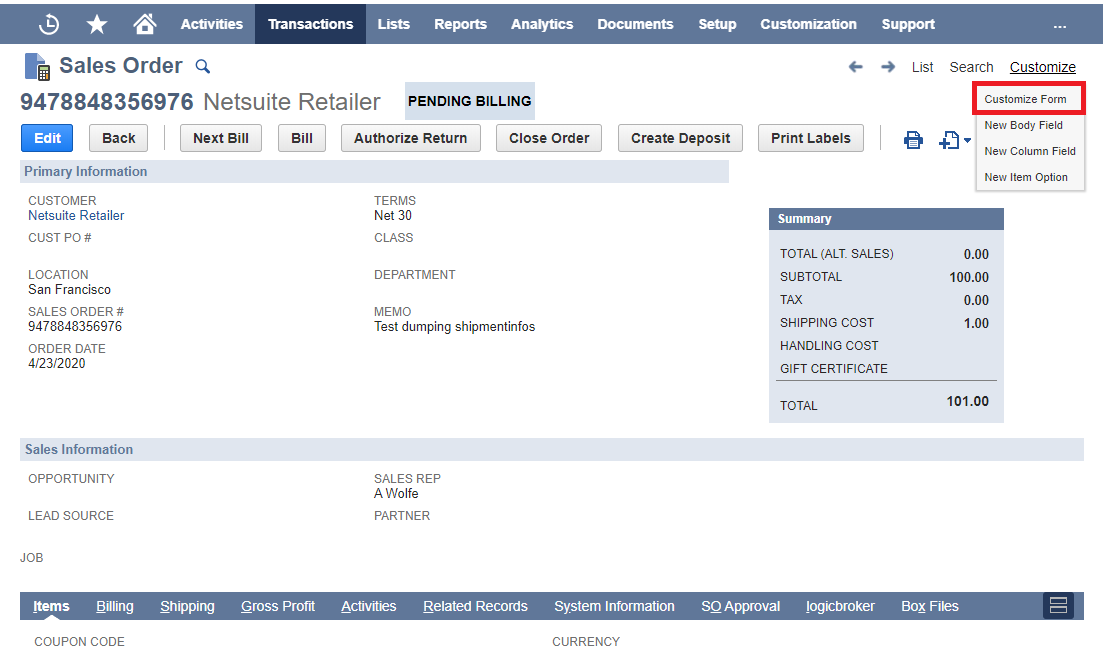
Task: Go to next record with right arrow
Action: [887, 67]
